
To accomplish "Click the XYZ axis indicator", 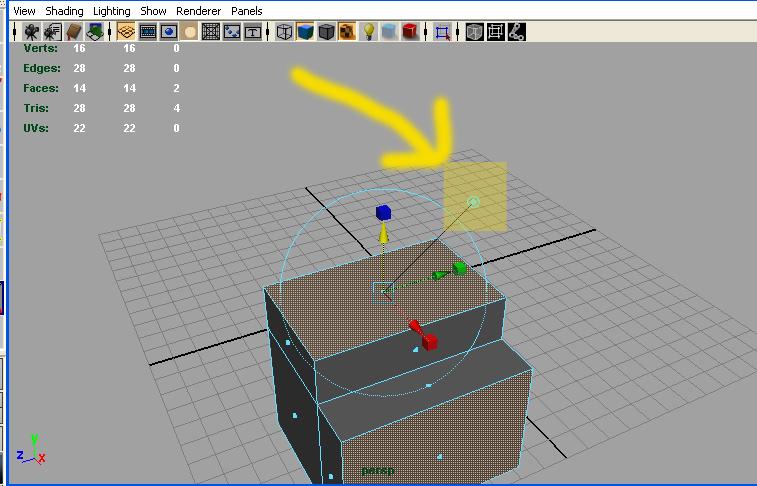I will pos(31,449).
